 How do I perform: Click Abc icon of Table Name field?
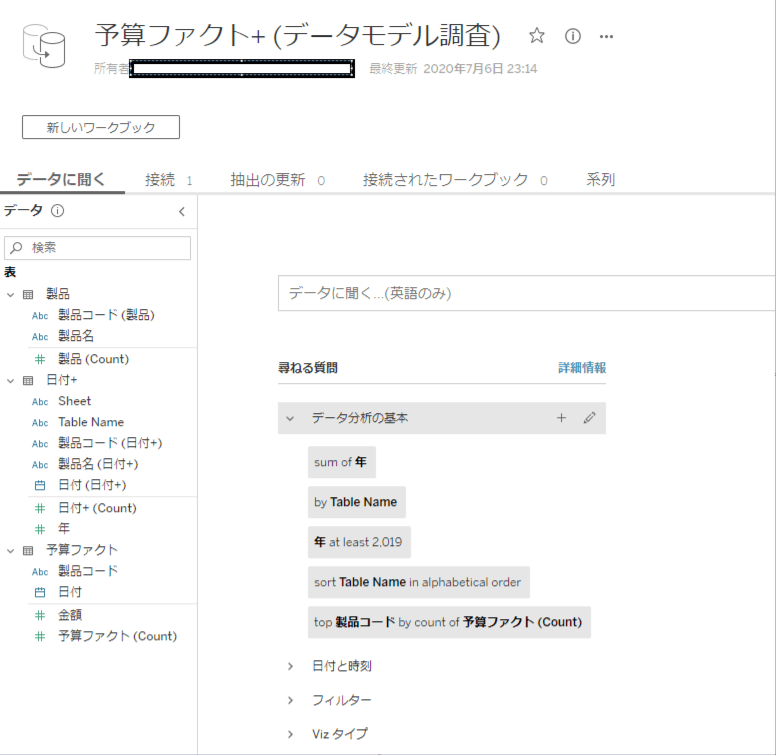(x=40, y=423)
